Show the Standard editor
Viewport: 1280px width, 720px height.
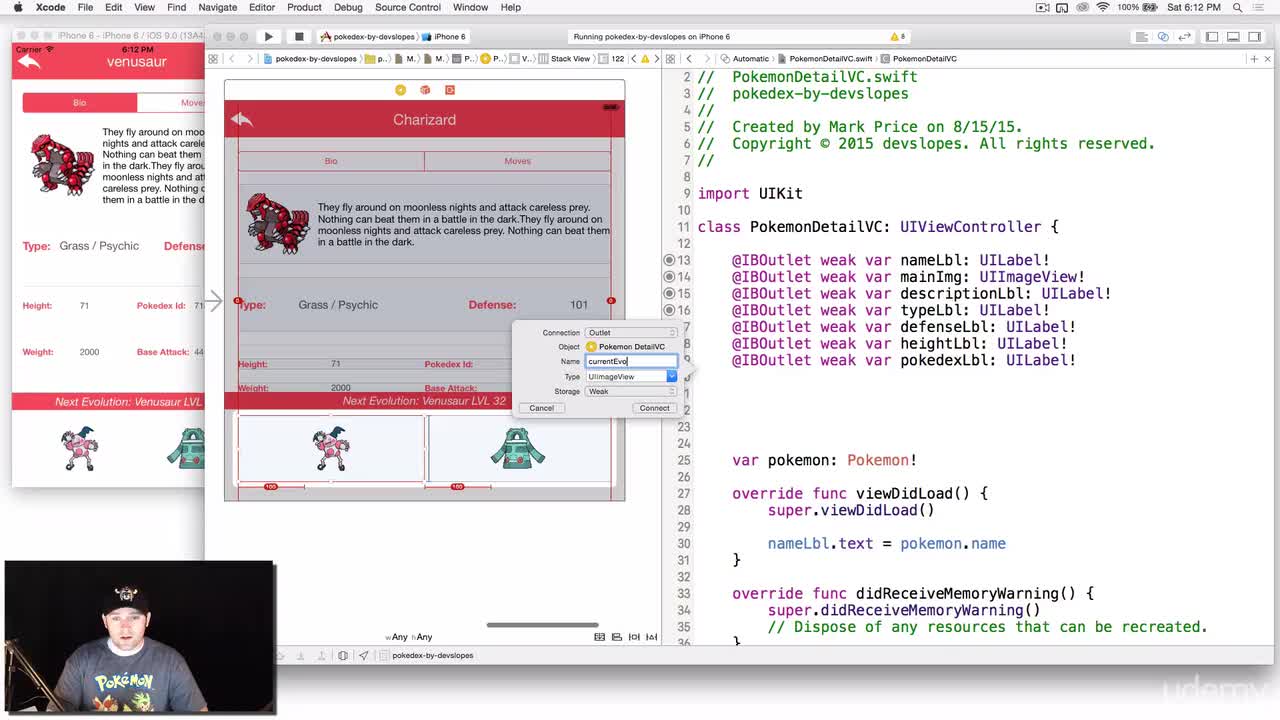1141,37
